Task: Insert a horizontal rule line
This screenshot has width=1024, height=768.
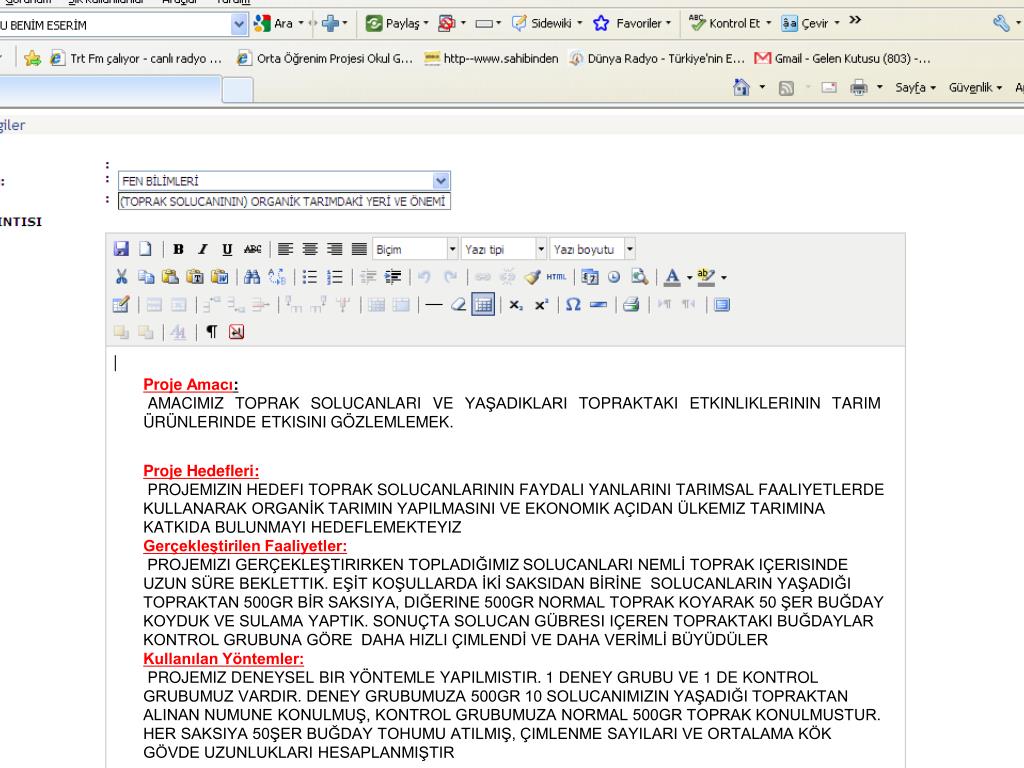Action: 434,305
